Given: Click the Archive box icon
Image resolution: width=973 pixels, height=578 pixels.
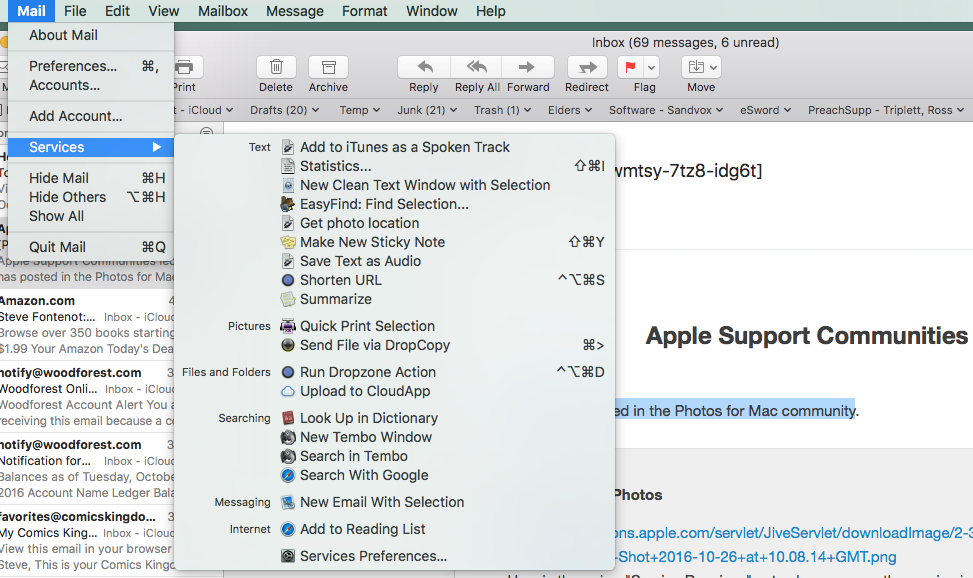Looking at the screenshot, I should point(328,67).
